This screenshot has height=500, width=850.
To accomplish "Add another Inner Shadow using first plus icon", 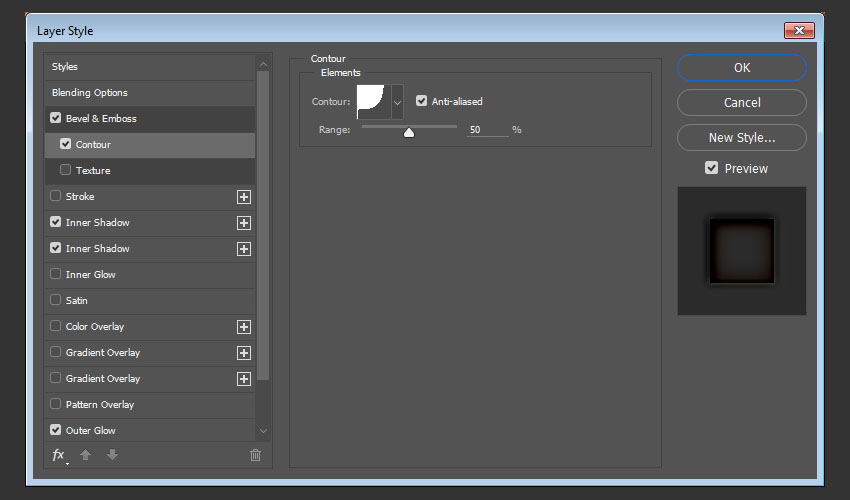I will click(244, 223).
